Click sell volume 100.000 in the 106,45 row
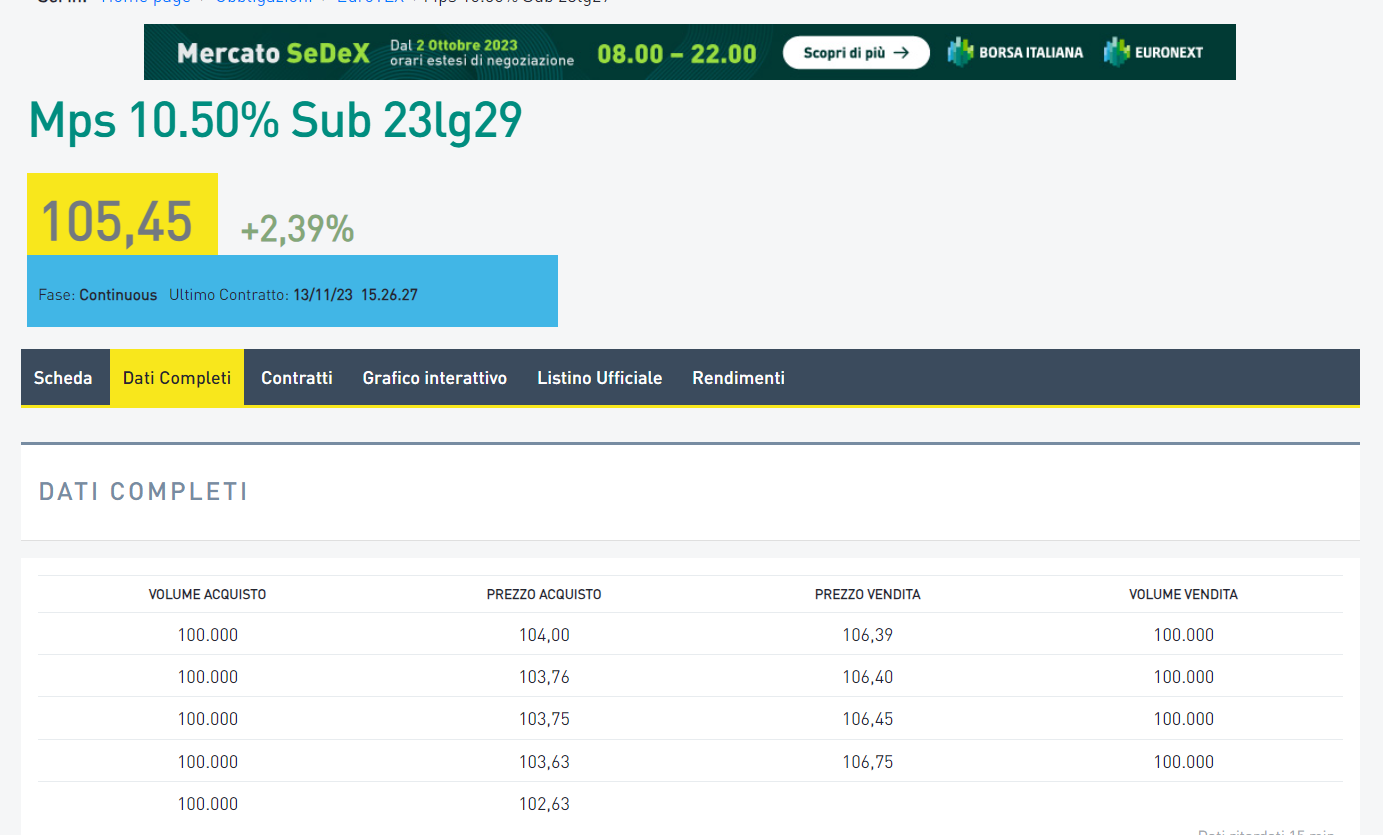Image resolution: width=1383 pixels, height=835 pixels. click(1184, 719)
